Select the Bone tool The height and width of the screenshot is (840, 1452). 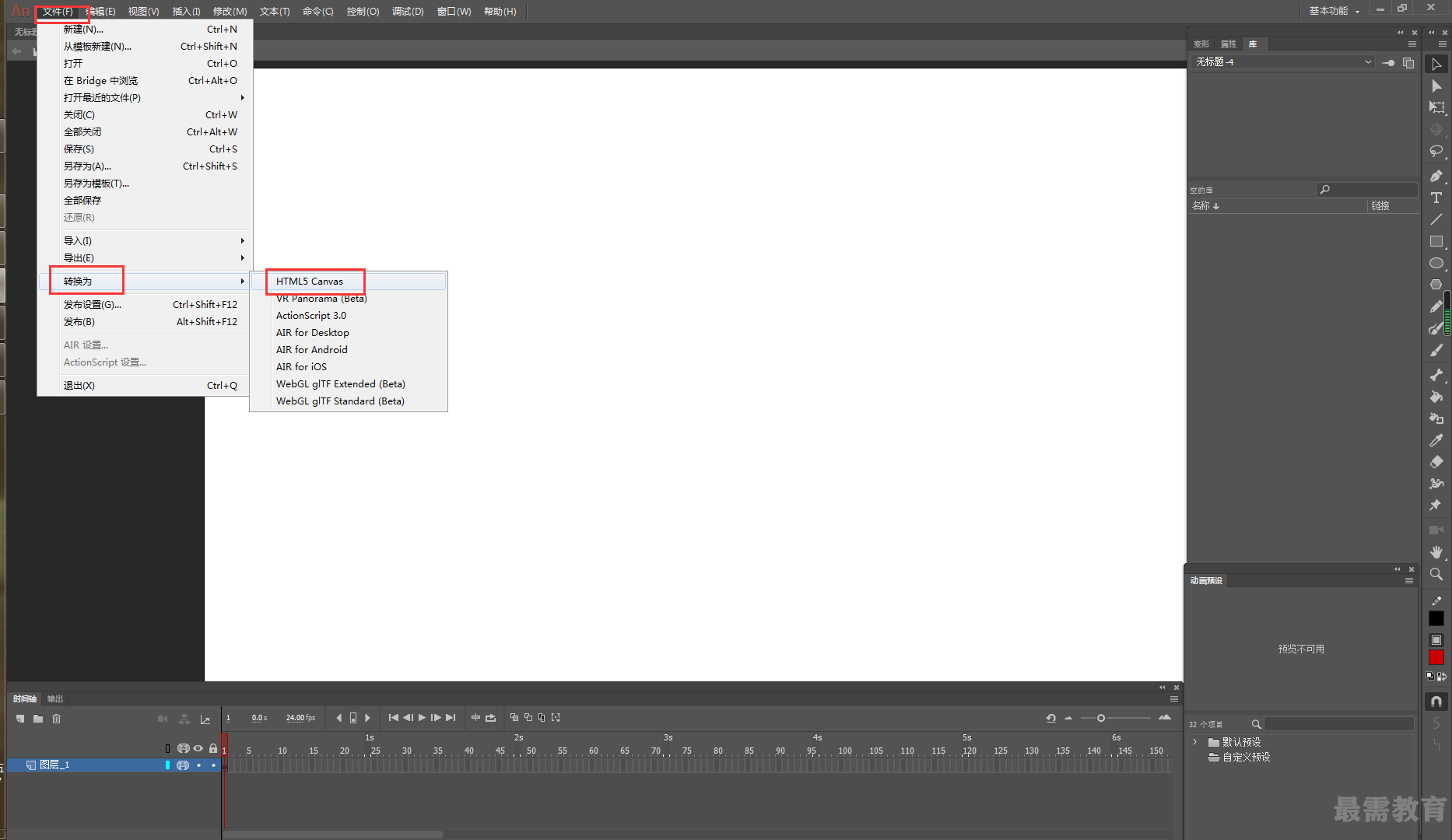(1436, 375)
